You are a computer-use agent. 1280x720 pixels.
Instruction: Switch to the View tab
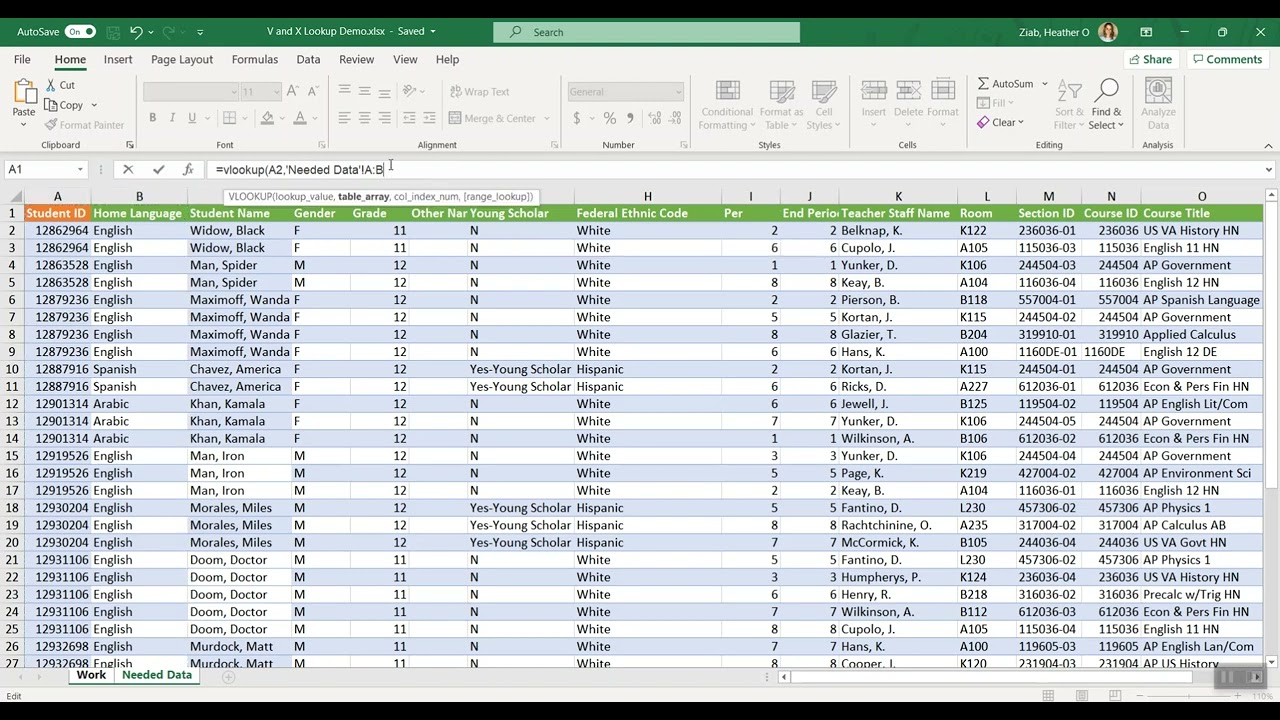(405, 60)
